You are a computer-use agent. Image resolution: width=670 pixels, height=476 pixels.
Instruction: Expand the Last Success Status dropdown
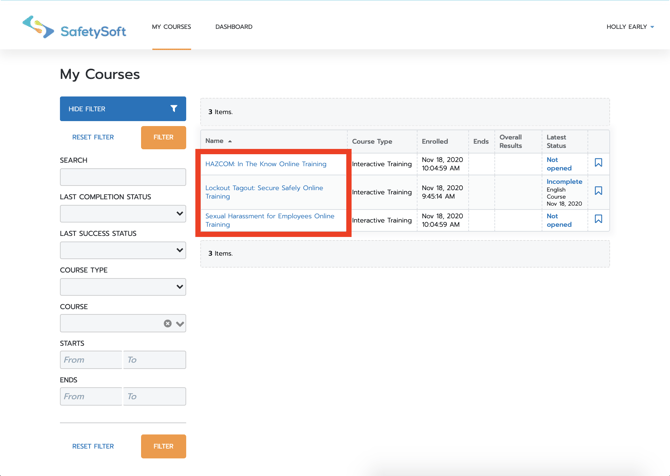coord(123,250)
